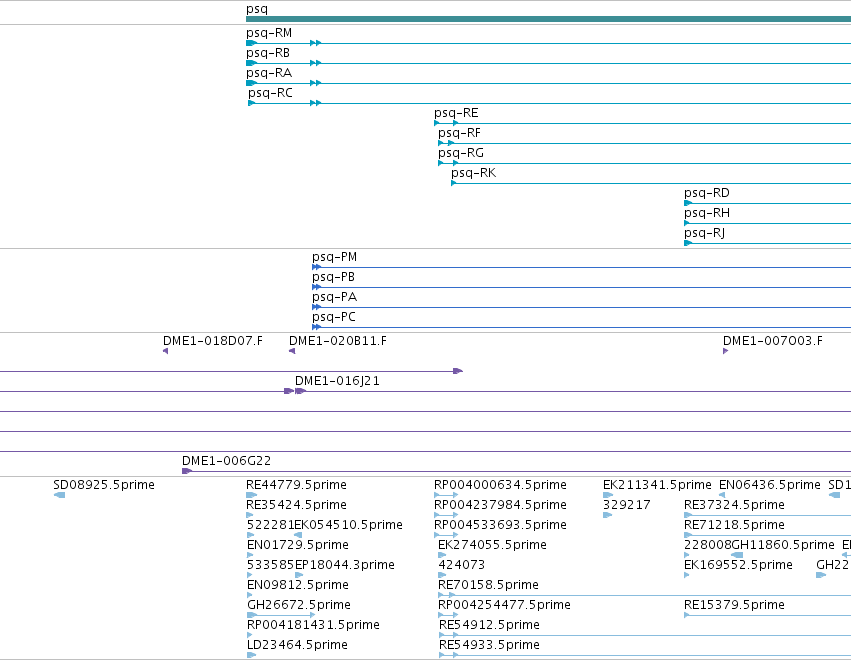Click the GH11860.5prime EST label
Screen dimensions: 851x660
[783, 545]
